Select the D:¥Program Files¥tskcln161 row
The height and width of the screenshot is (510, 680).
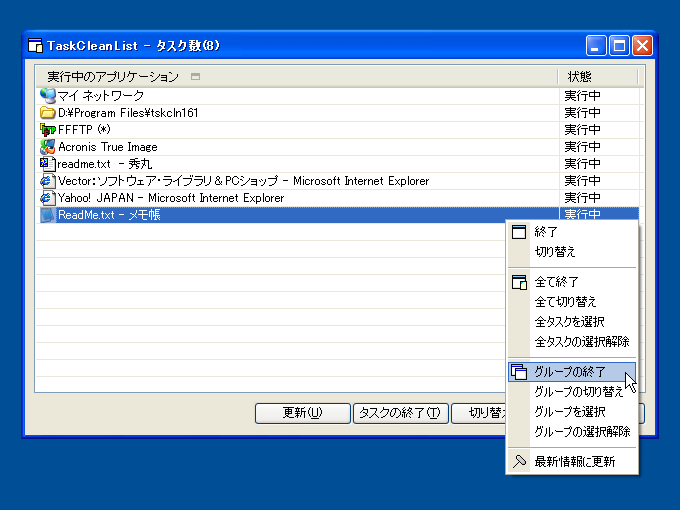[337, 113]
